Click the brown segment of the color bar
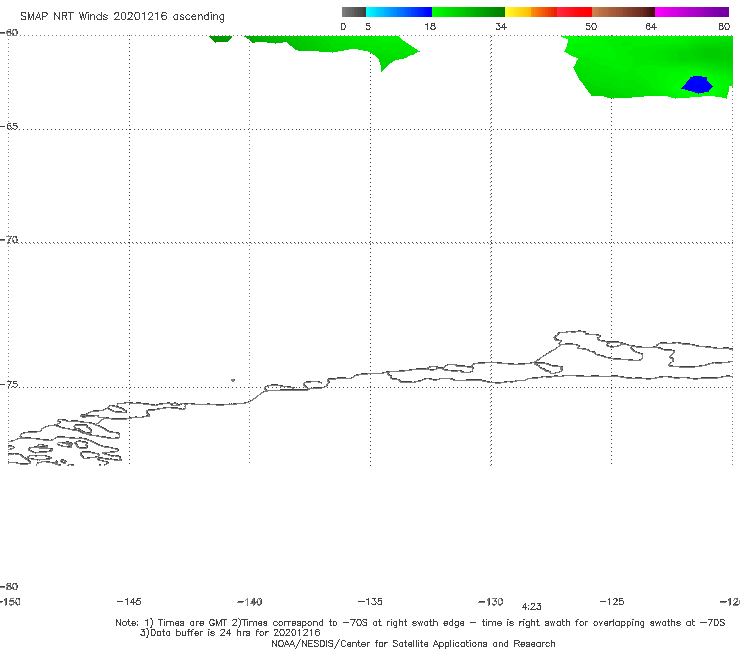The height and width of the screenshot is (650, 740). pos(623,12)
